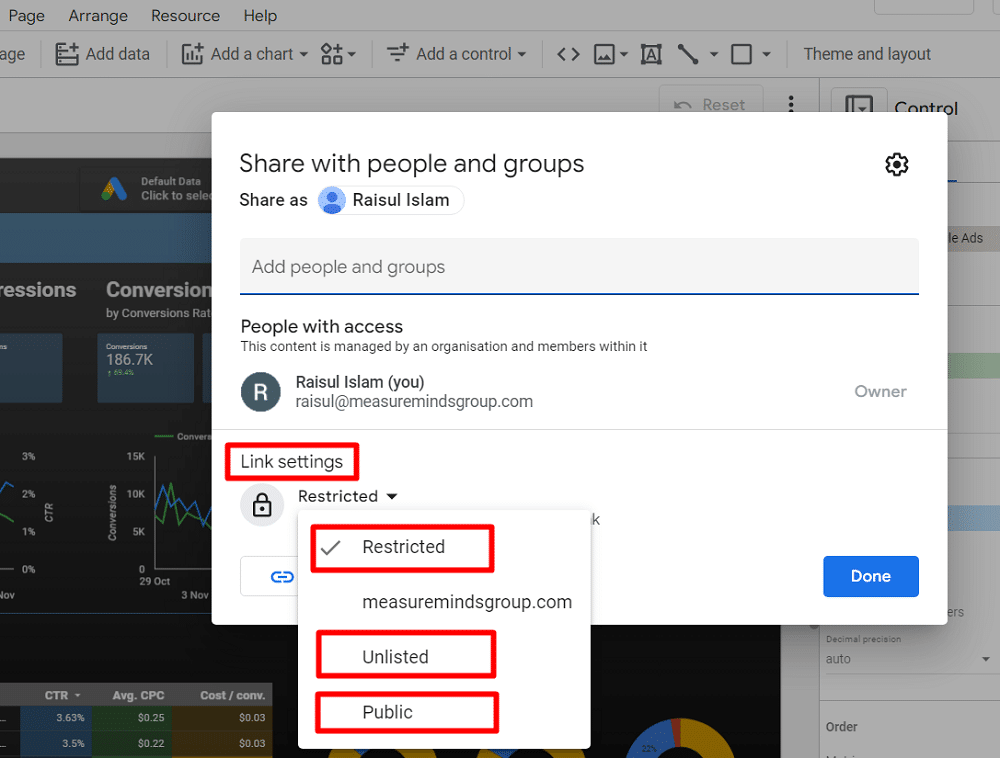The height and width of the screenshot is (758, 1000).
Task: Open the Restricted access dropdown
Action: click(348, 496)
